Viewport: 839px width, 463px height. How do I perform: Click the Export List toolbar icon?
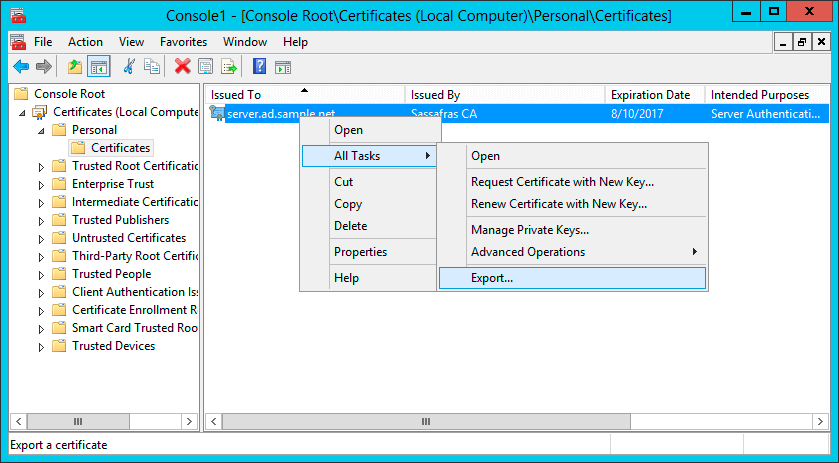pyautogui.click(x=229, y=67)
